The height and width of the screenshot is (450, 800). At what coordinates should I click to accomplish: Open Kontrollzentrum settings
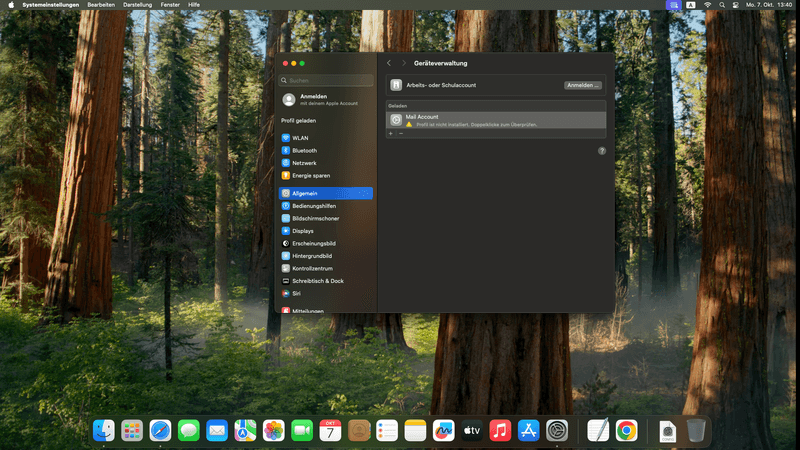pos(312,269)
